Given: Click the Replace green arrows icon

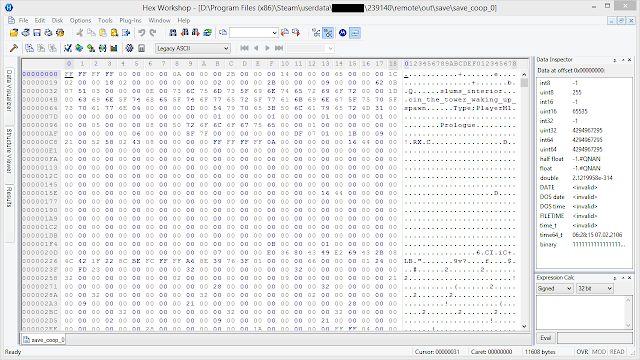Looking at the screenshot, I should (x=207, y=33).
